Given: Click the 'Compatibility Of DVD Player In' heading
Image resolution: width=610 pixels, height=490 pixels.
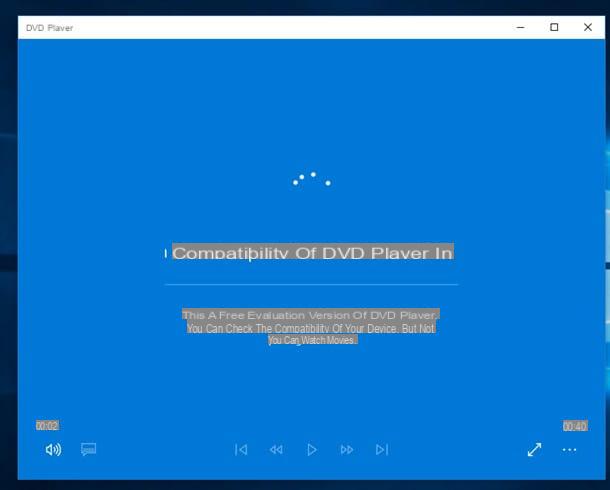Looking at the screenshot, I should coord(313,252).
